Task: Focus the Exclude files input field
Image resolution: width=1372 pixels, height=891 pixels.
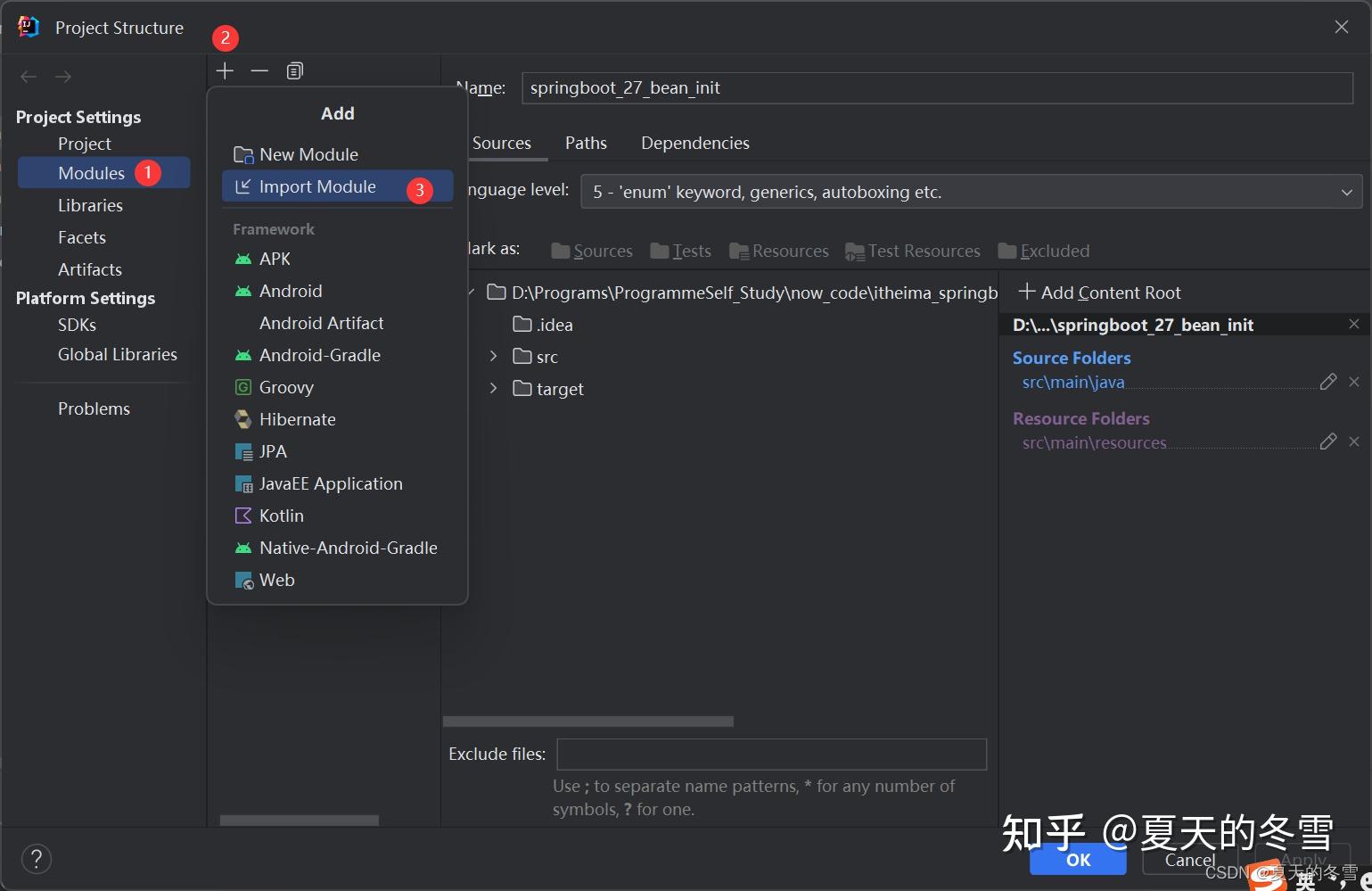Action: 772,755
